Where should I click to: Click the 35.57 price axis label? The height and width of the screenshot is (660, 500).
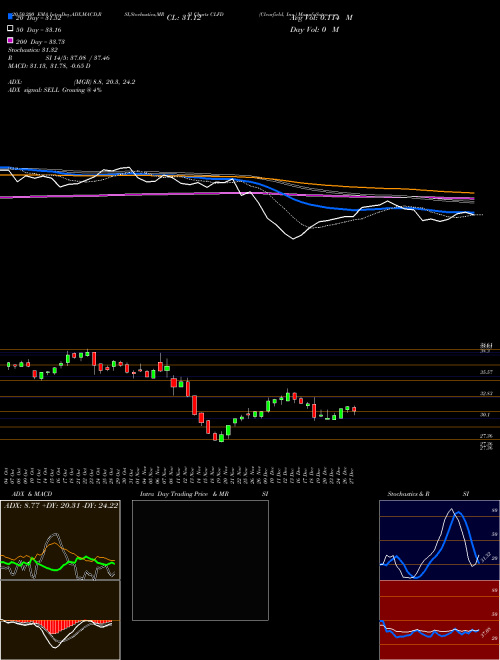tap(486, 372)
